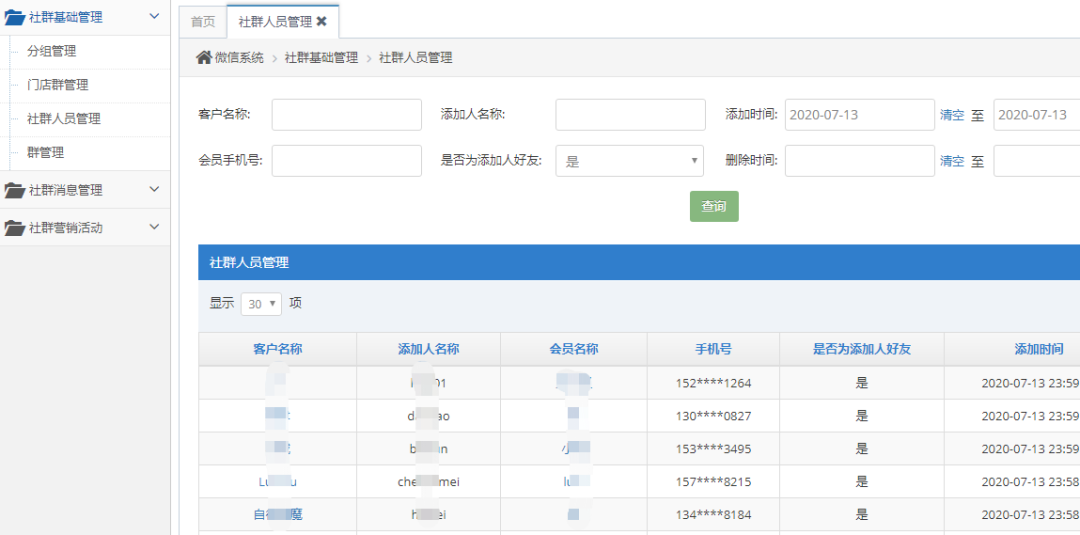The image size is (1080, 535).
Task: Click 清空 link beside 添加时间
Action: [x=952, y=115]
